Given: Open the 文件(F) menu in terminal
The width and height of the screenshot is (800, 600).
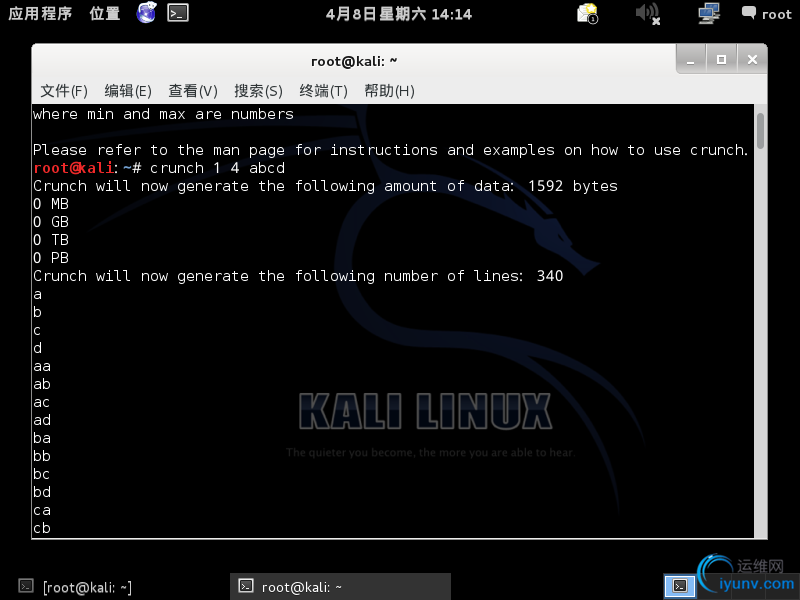Looking at the screenshot, I should 64,91.
